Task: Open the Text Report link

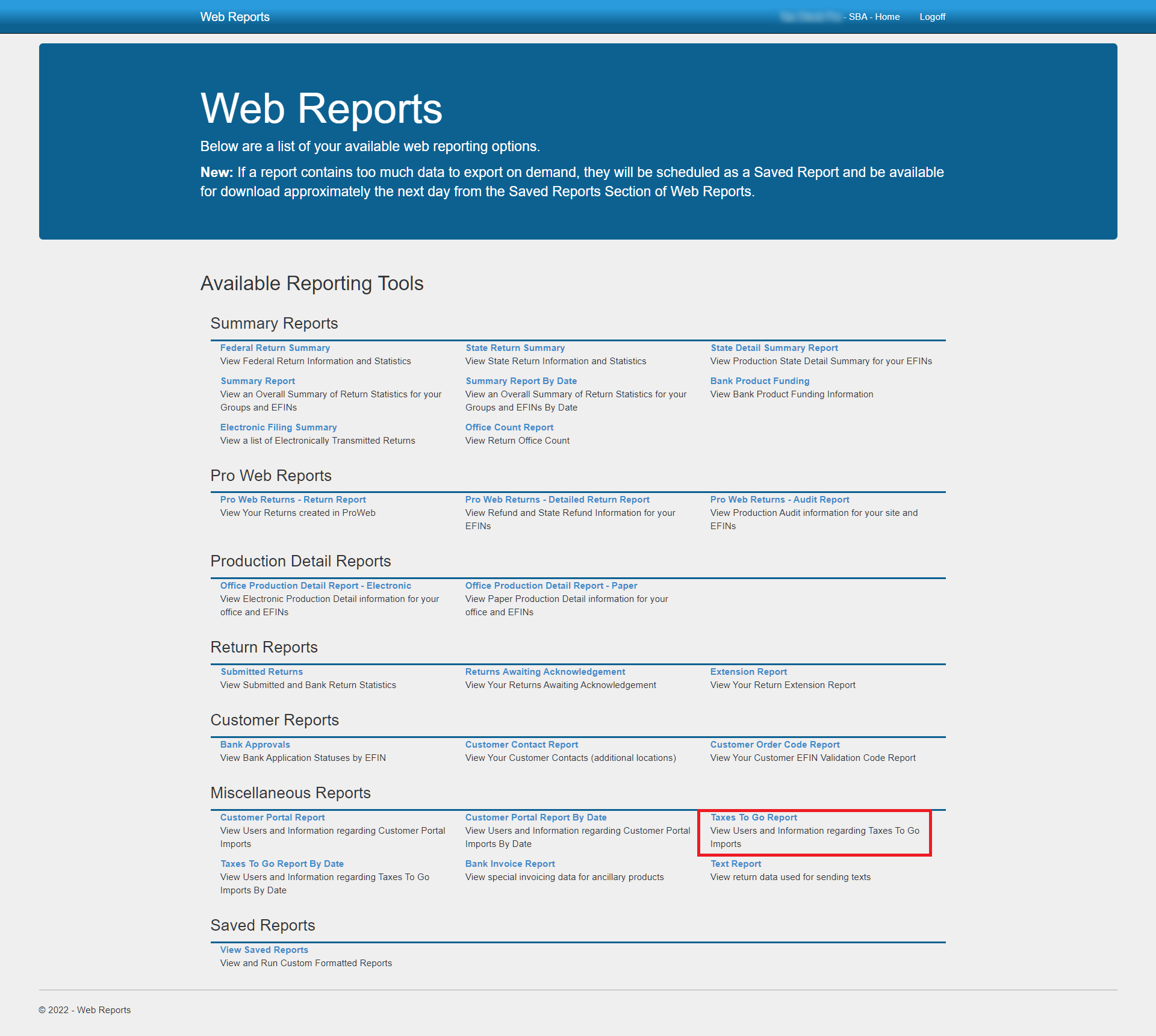Action: pyautogui.click(x=735, y=864)
